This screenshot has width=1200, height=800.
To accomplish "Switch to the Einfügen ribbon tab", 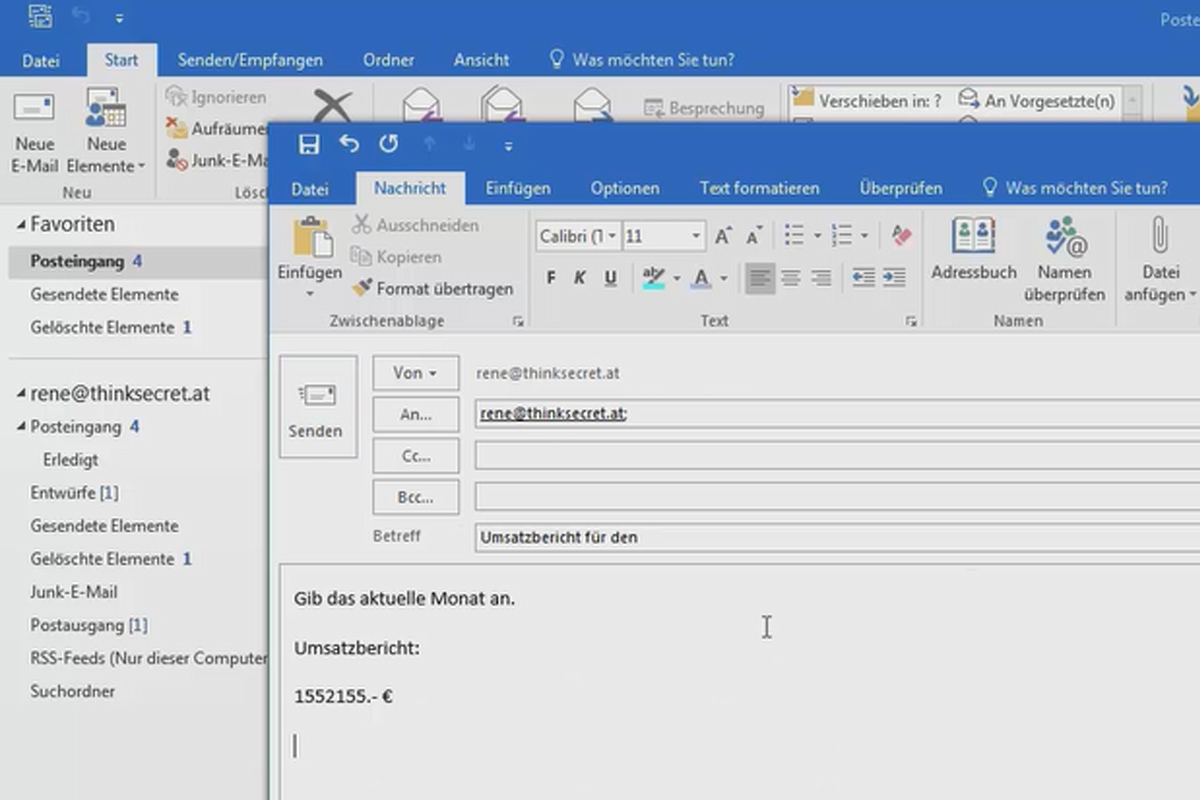I will pyautogui.click(x=518, y=187).
